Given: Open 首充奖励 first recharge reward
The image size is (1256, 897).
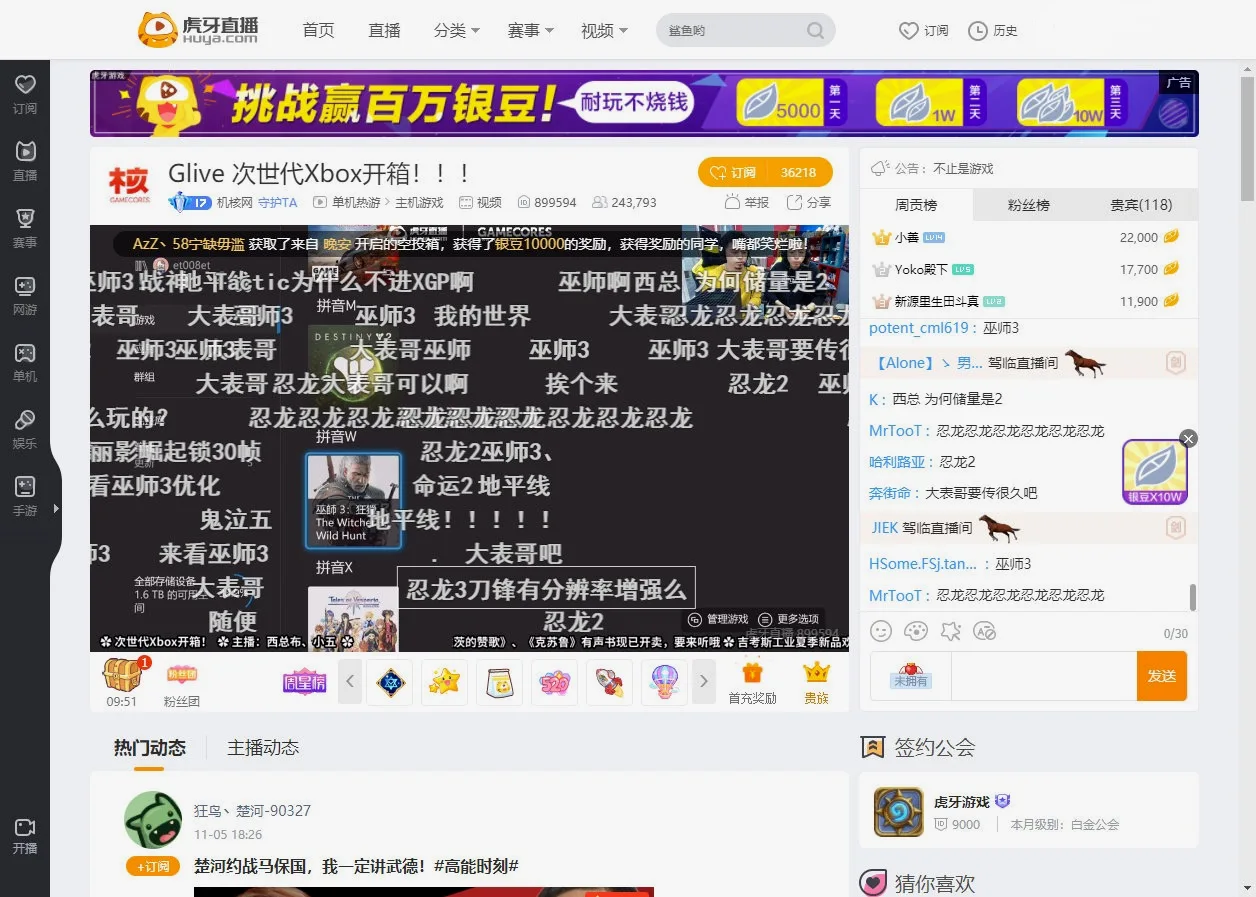Looking at the screenshot, I should (x=752, y=682).
